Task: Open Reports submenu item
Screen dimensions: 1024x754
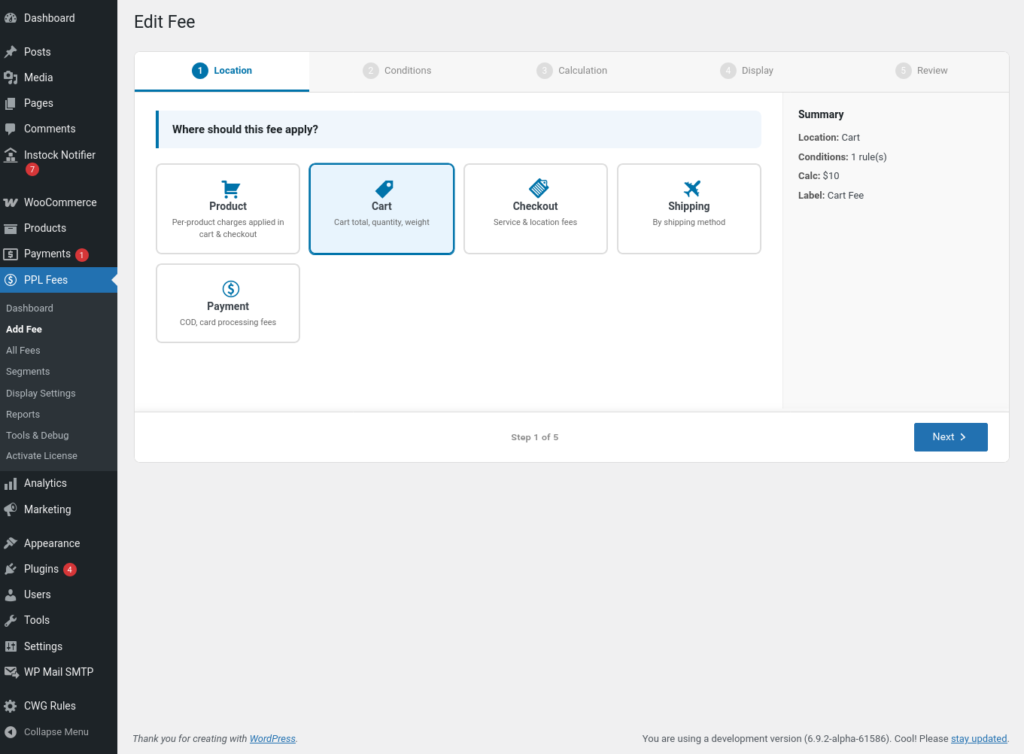Action: (x=23, y=415)
